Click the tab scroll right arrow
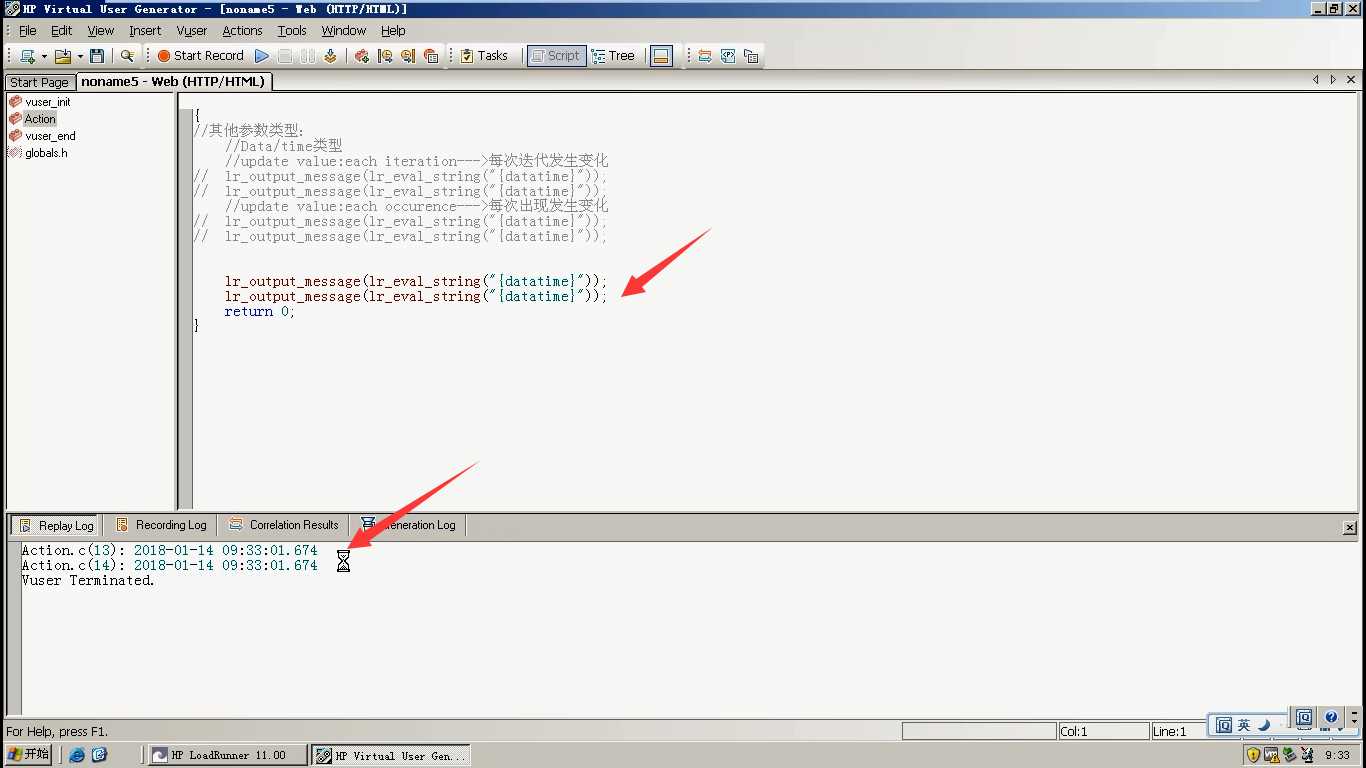The height and width of the screenshot is (768, 1366). (1333, 80)
